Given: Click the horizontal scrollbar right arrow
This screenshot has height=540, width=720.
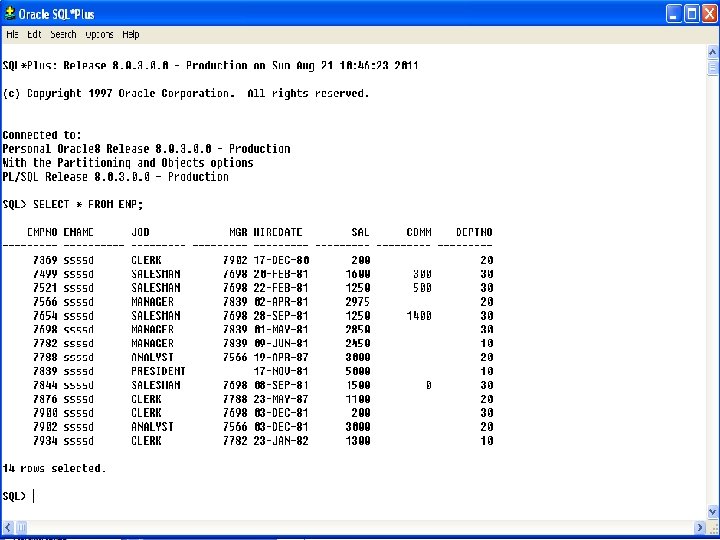Looking at the screenshot, I should pos(700,527).
